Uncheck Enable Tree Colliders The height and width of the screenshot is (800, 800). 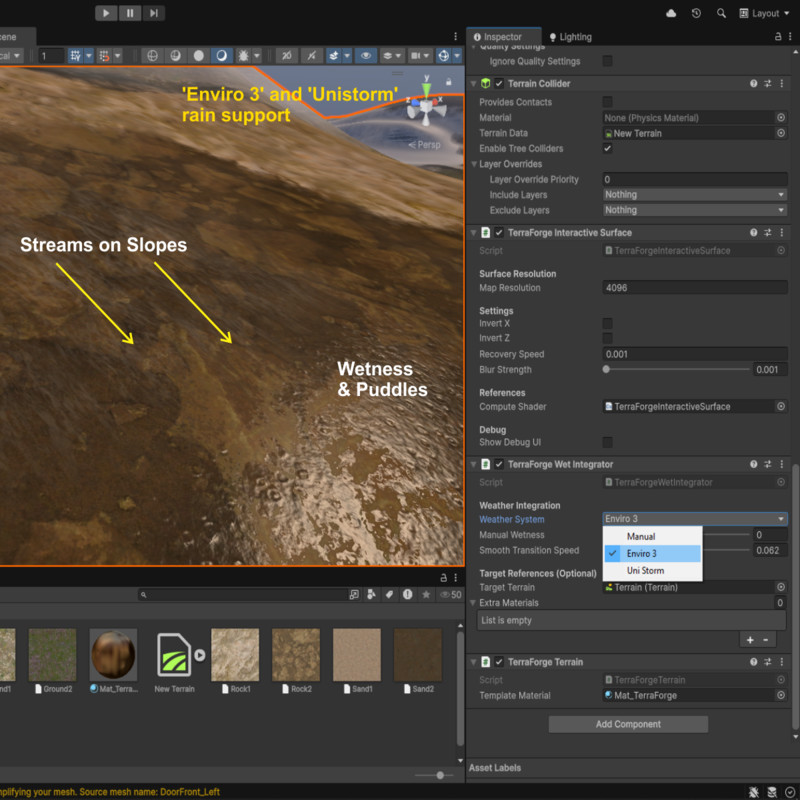click(607, 148)
